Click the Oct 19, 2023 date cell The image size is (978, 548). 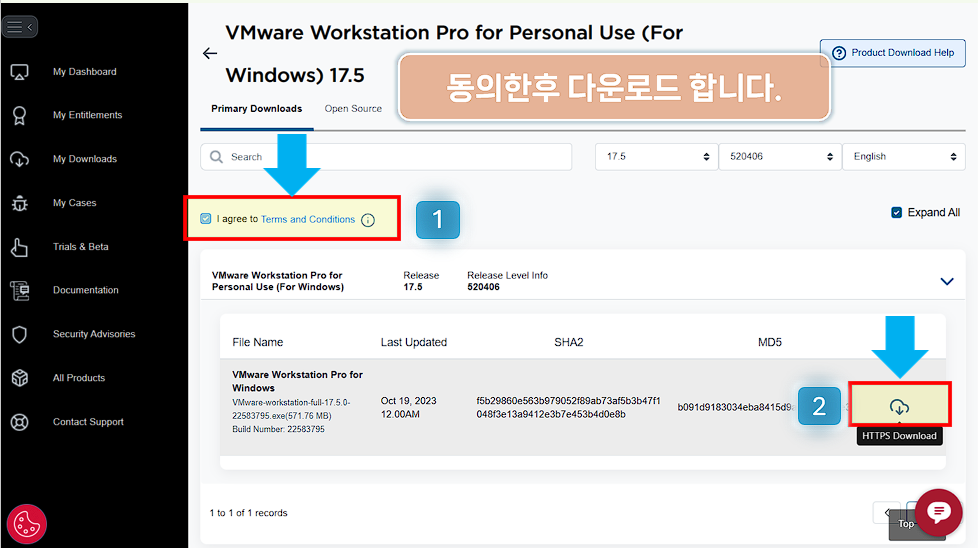pyautogui.click(x=409, y=408)
